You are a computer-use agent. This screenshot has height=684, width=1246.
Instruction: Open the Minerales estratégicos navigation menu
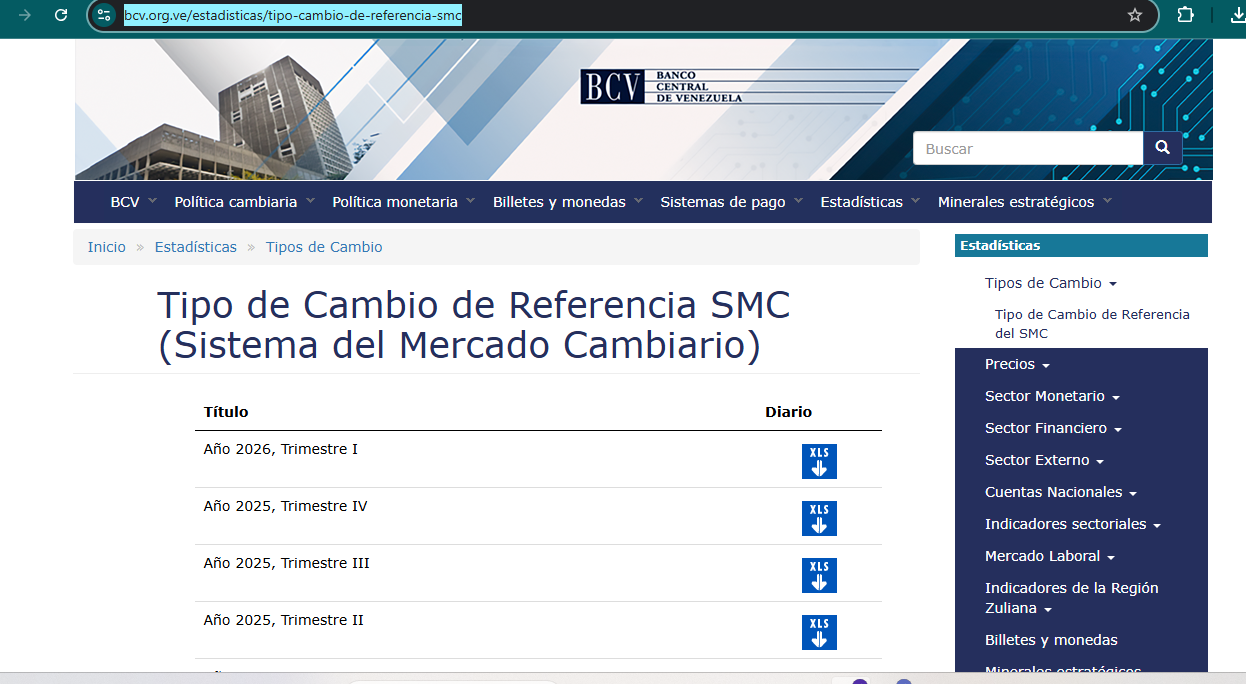[x=1024, y=202]
